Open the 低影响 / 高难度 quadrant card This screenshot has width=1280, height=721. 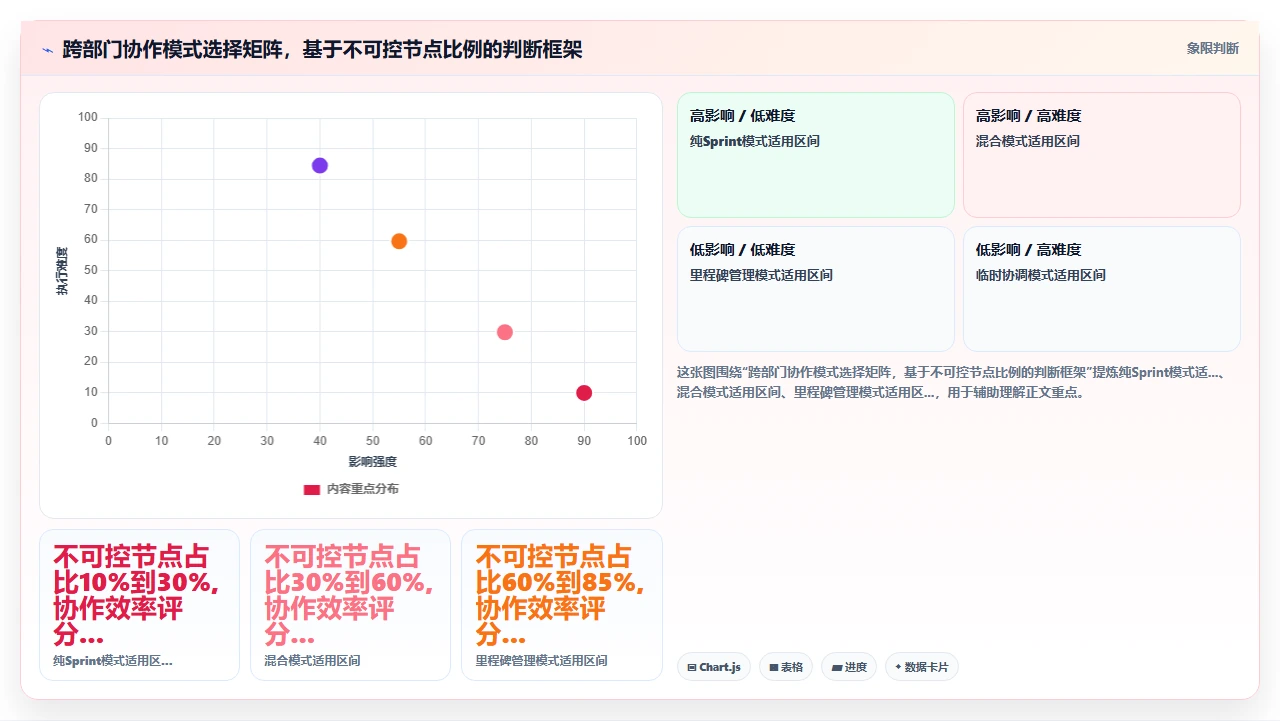coord(1102,289)
